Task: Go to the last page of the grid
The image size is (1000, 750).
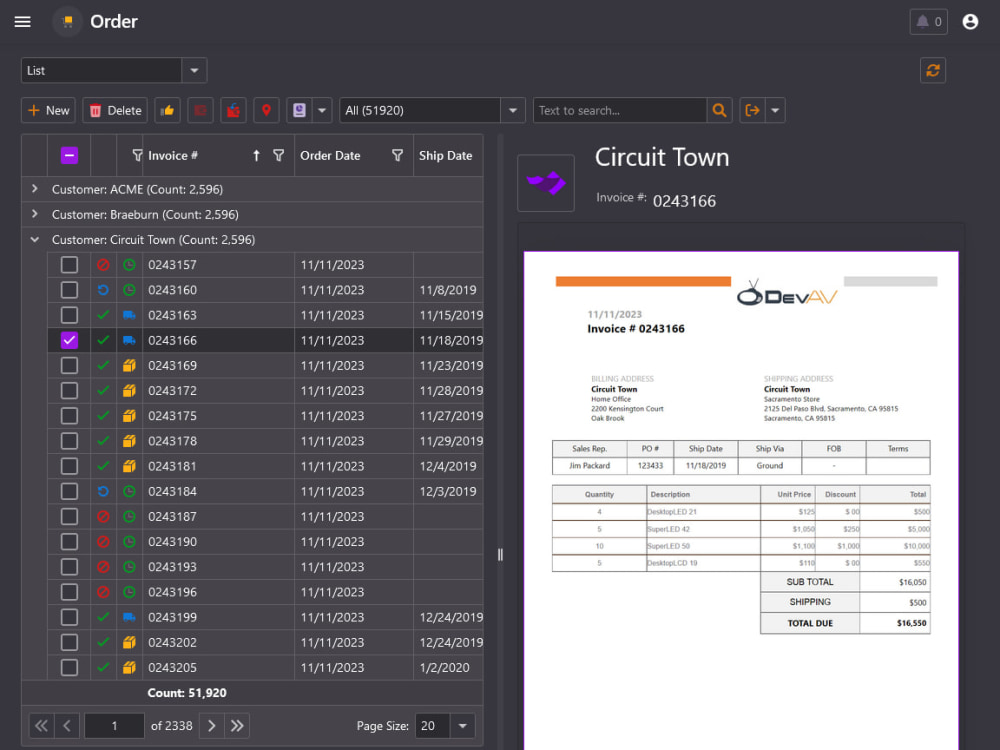Action: (237, 726)
